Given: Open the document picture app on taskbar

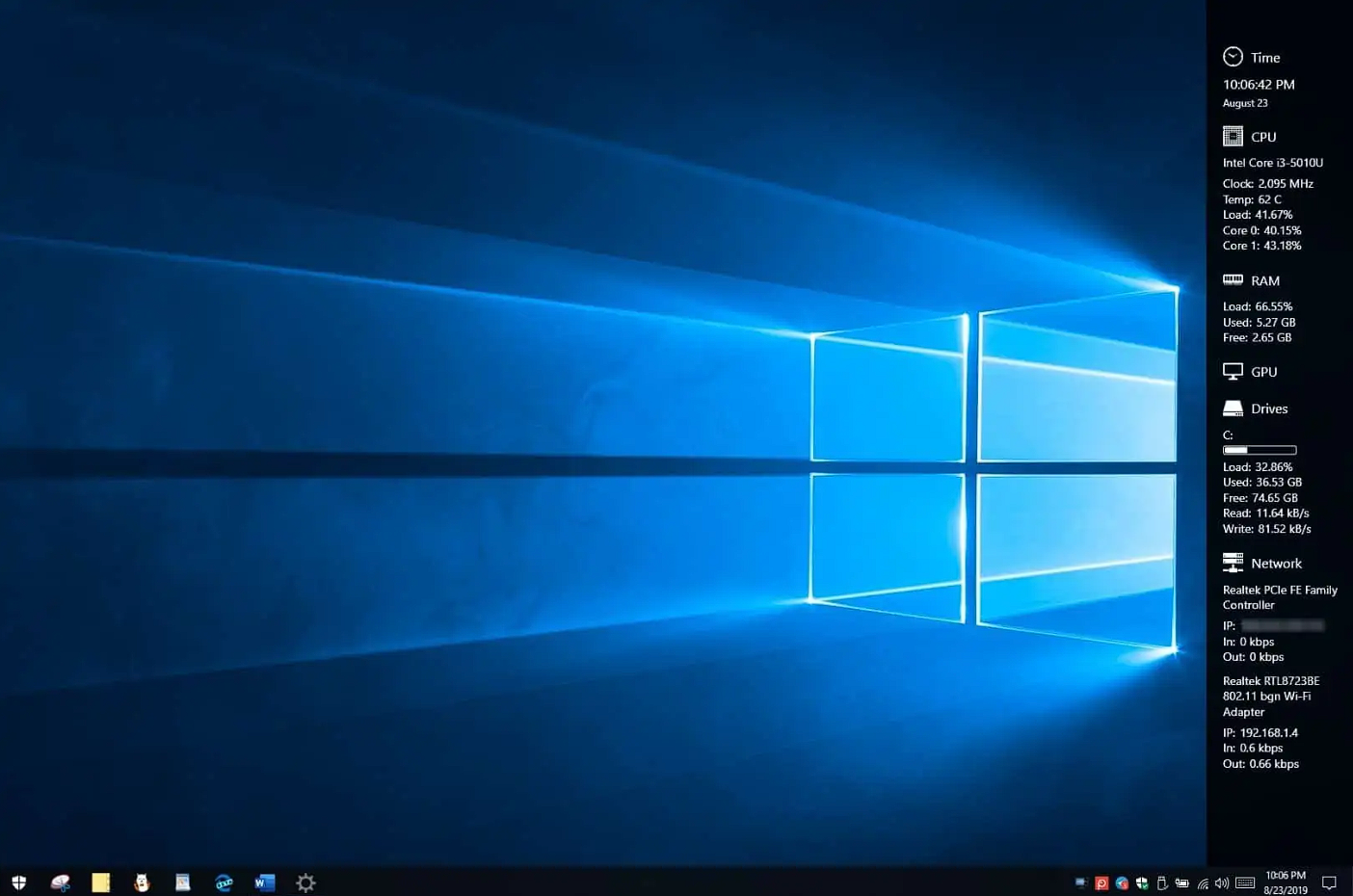Looking at the screenshot, I should click(x=182, y=883).
